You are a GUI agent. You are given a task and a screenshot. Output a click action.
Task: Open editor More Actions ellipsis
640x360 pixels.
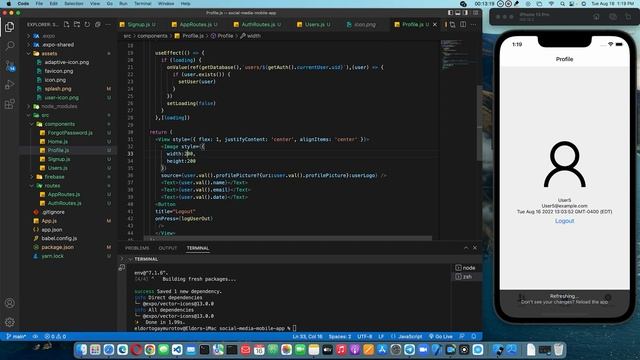[473, 24]
